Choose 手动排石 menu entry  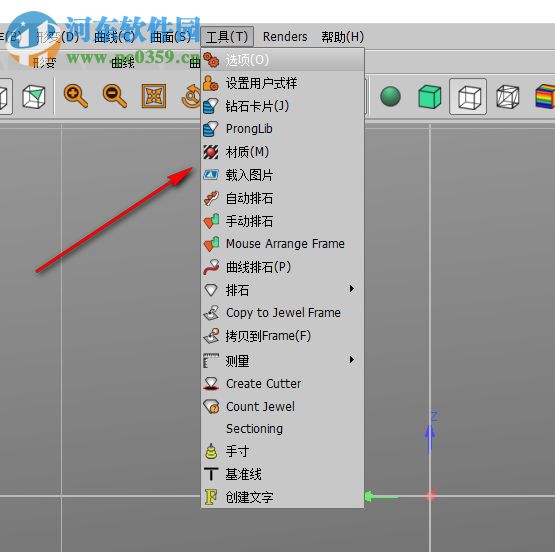pos(282,221)
